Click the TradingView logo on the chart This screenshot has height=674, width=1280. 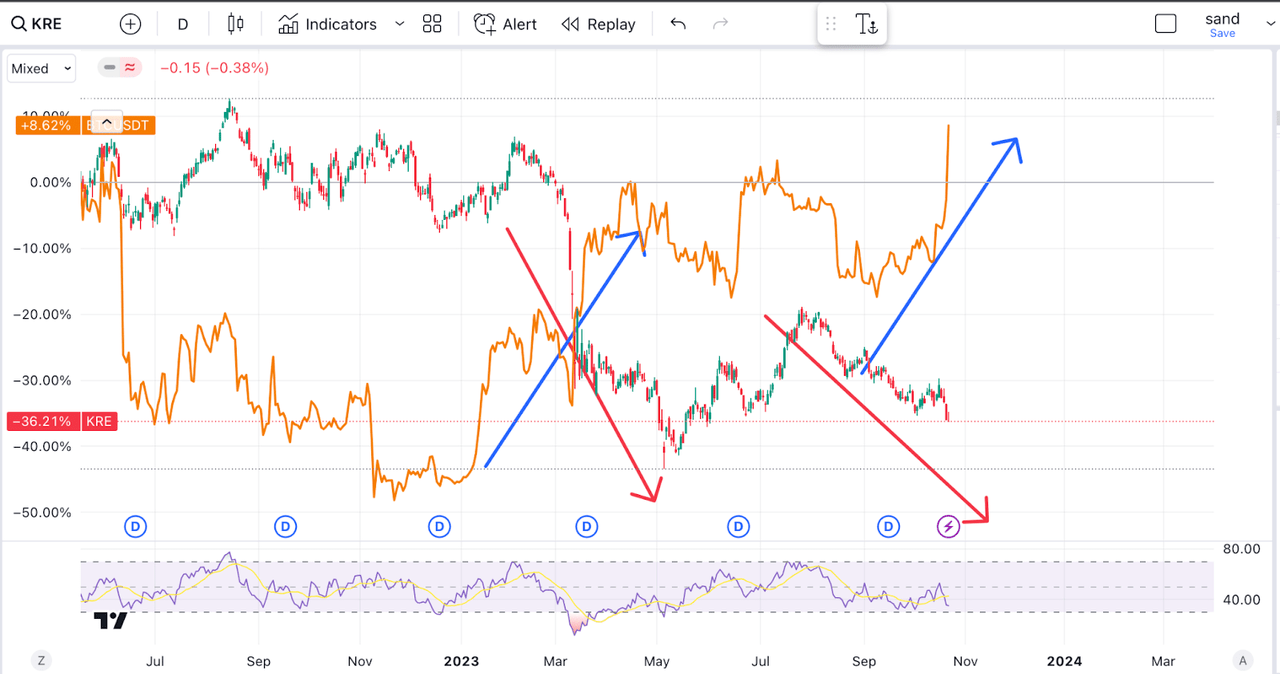[110, 621]
